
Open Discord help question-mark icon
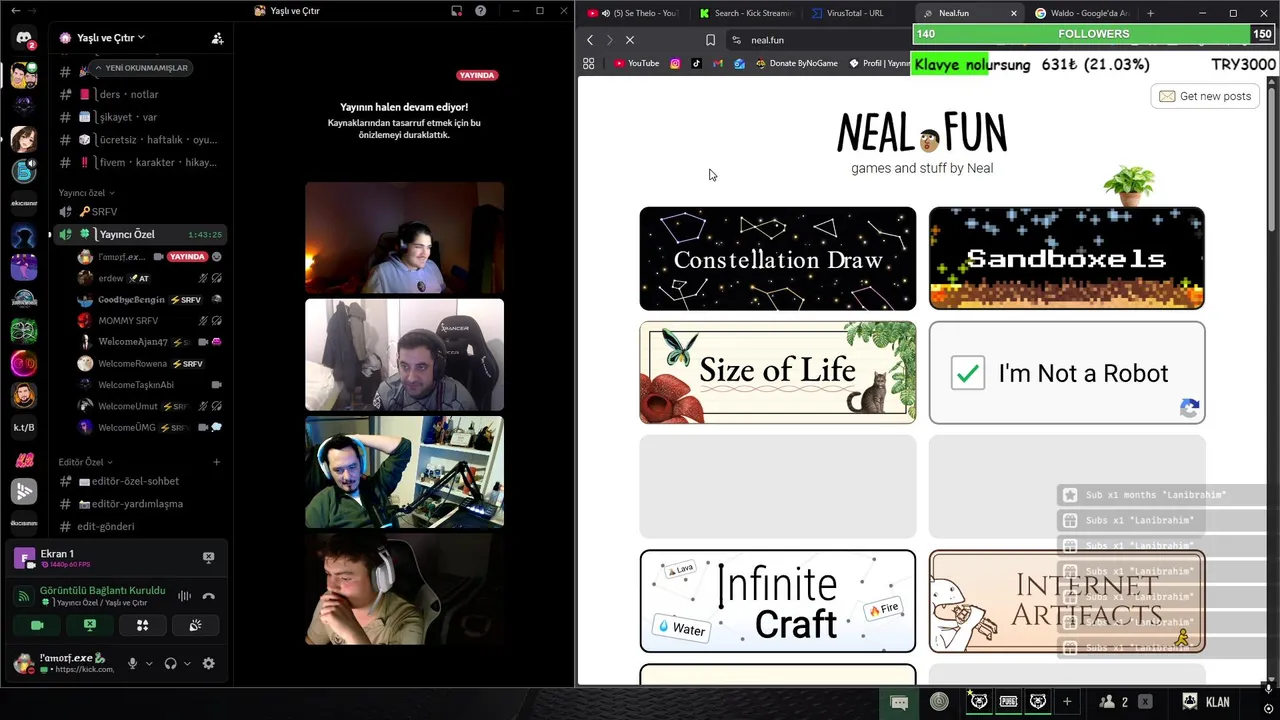pyautogui.click(x=481, y=11)
